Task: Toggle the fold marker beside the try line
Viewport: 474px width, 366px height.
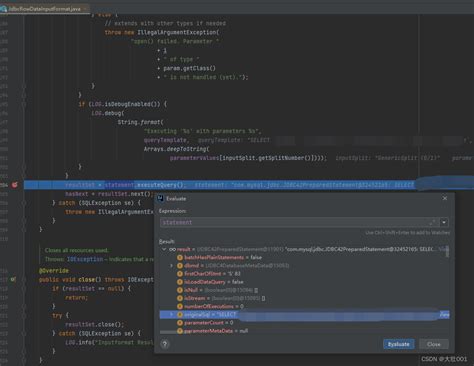Action: [24, 315]
